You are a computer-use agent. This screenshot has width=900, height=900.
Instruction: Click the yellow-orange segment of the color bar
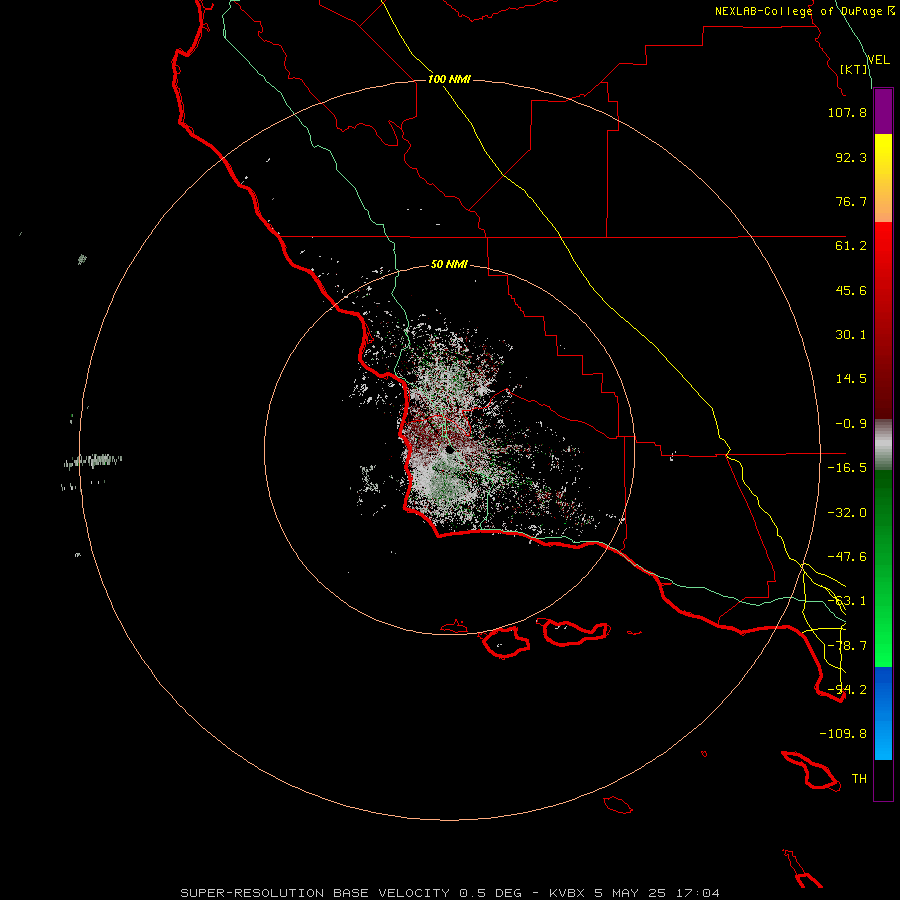click(x=883, y=178)
